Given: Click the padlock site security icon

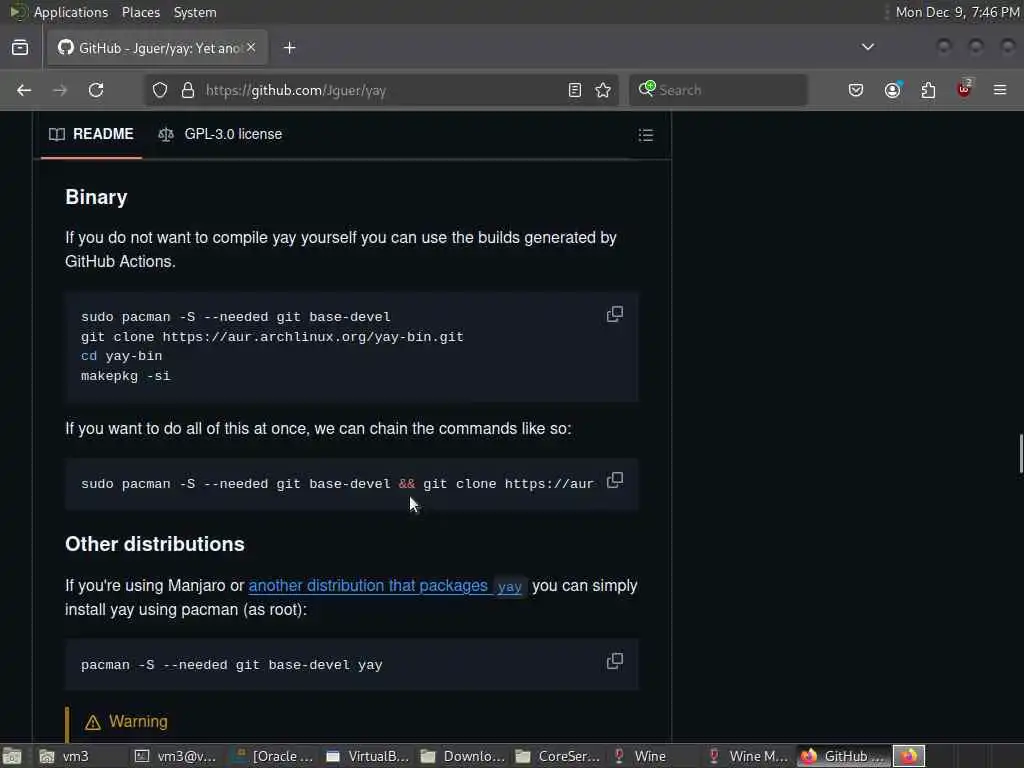Looking at the screenshot, I should coord(188,90).
